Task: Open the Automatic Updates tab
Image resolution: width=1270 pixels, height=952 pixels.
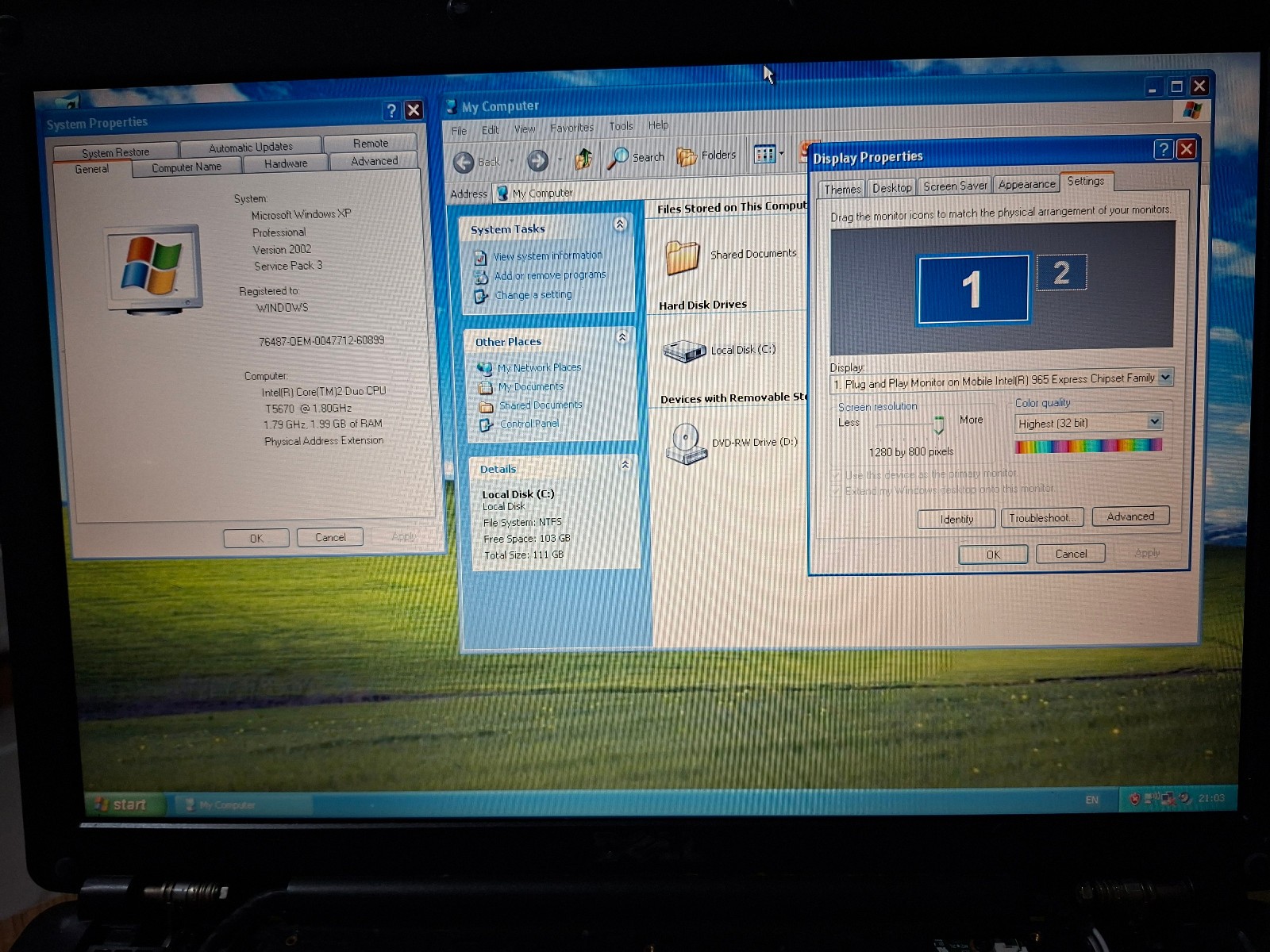Action: click(x=251, y=147)
